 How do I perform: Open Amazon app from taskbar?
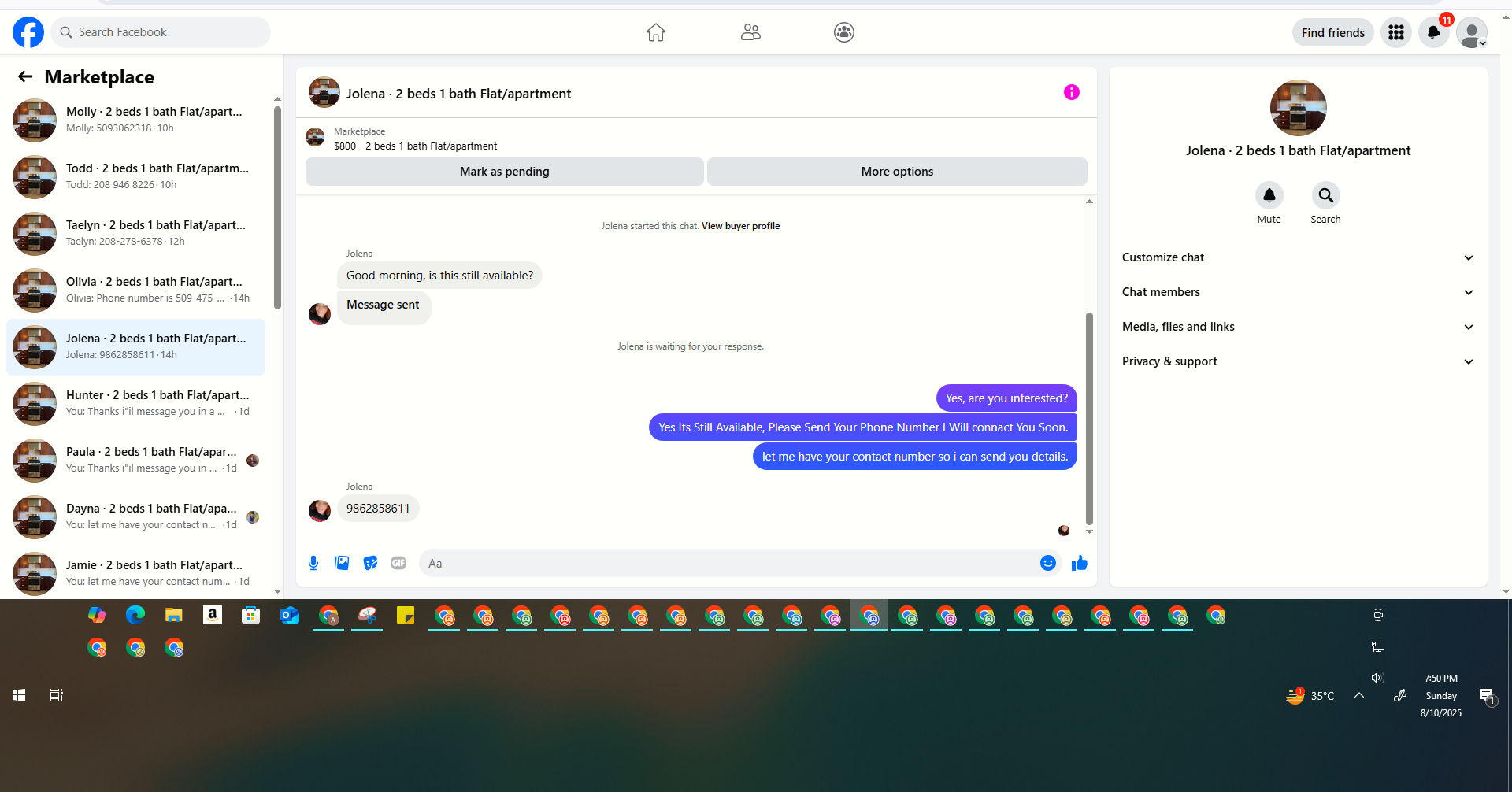pos(213,615)
